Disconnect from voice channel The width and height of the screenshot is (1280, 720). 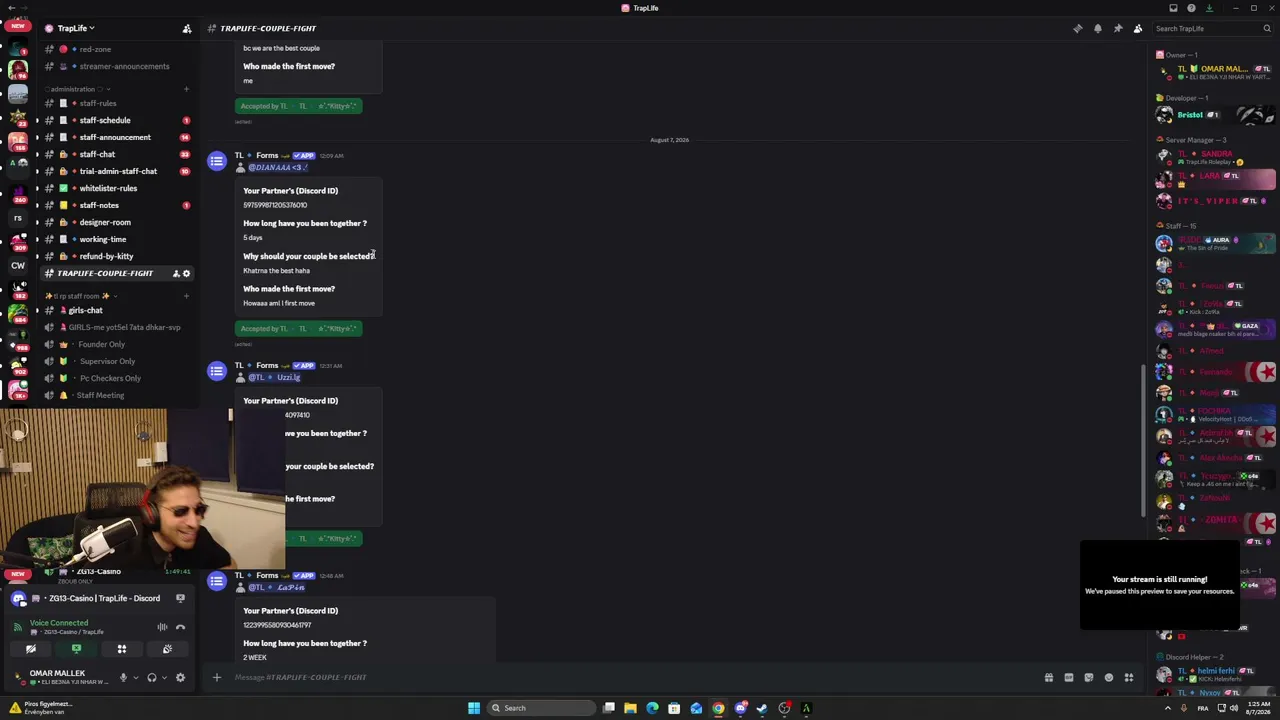coord(181,627)
